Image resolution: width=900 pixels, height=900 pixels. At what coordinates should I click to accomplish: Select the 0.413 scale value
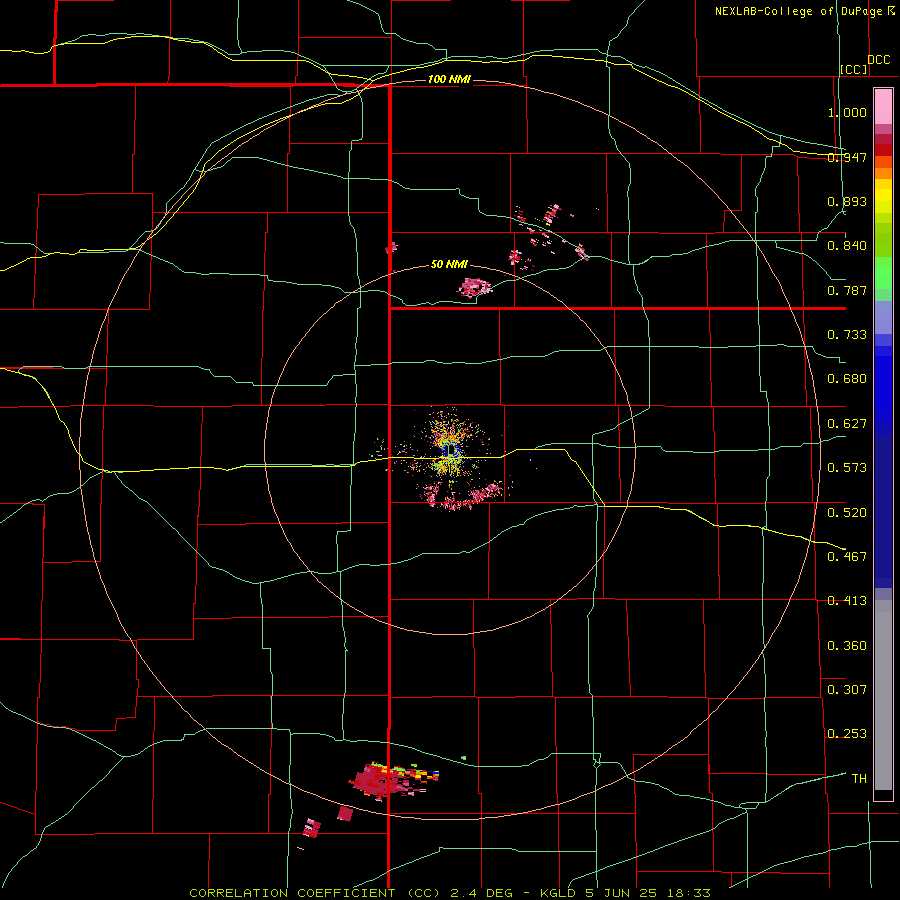(847, 601)
